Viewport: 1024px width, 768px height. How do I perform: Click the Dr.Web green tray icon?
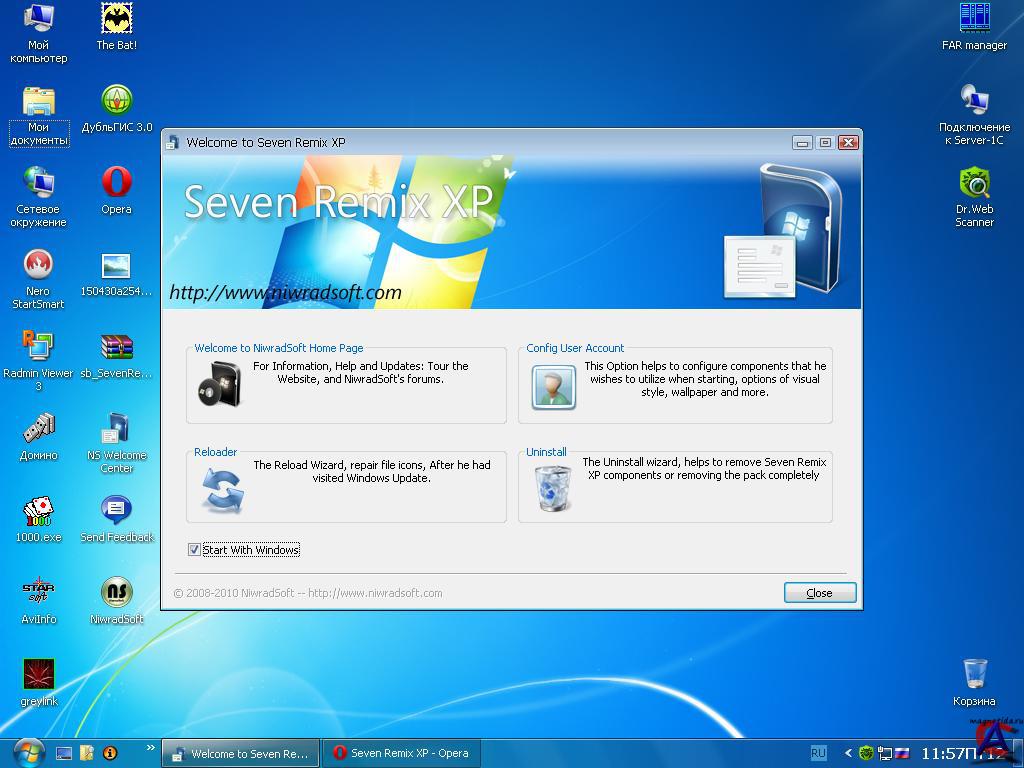(x=866, y=753)
